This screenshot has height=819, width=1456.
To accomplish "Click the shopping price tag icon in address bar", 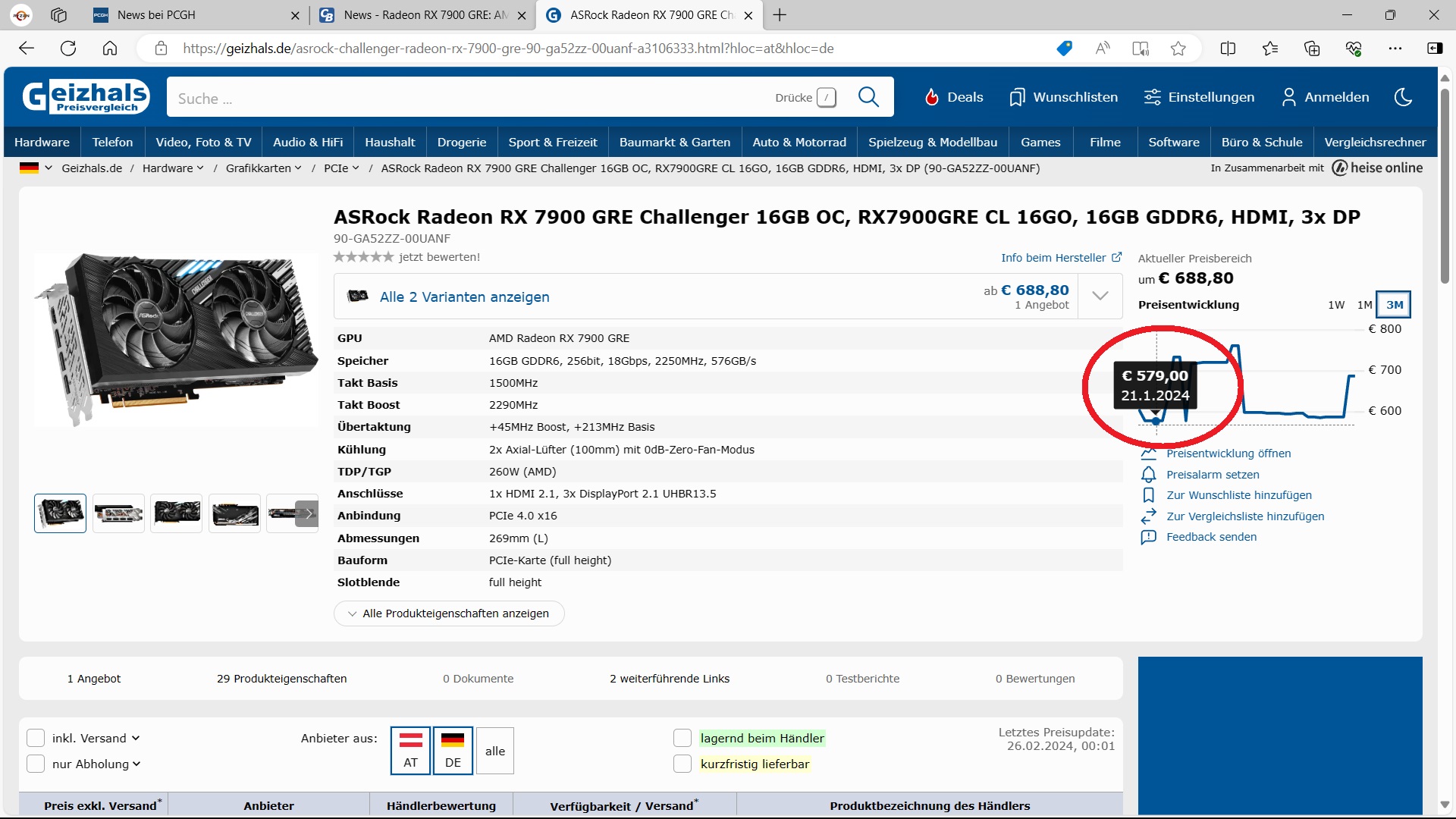I will click(x=1065, y=49).
